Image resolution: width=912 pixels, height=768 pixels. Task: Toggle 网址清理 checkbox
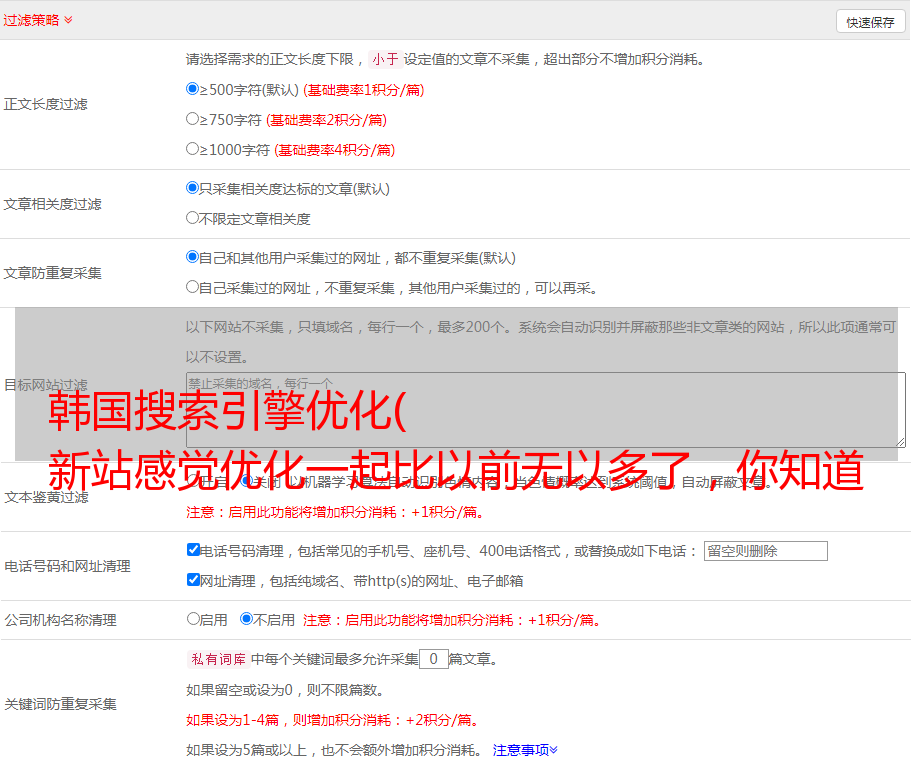[193, 579]
